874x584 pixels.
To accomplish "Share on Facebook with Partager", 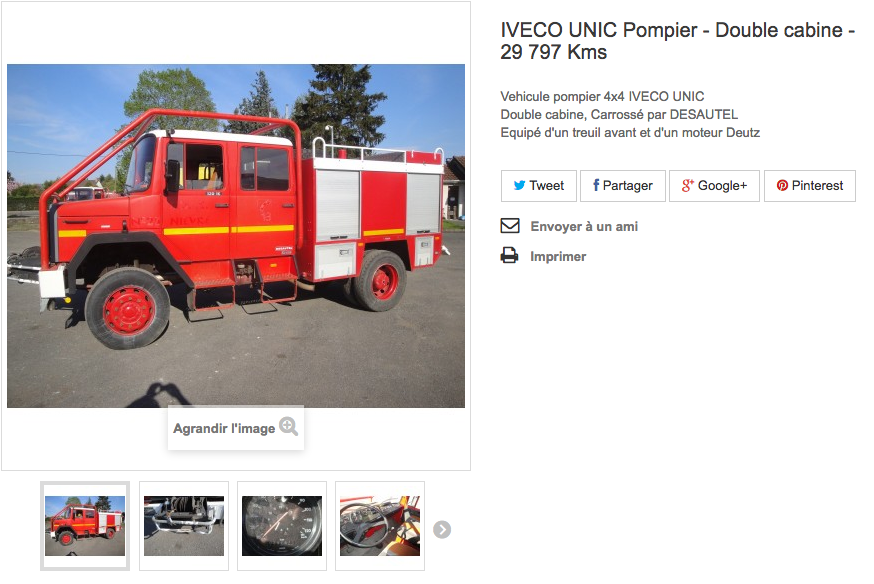I will pyautogui.click(x=623, y=186).
